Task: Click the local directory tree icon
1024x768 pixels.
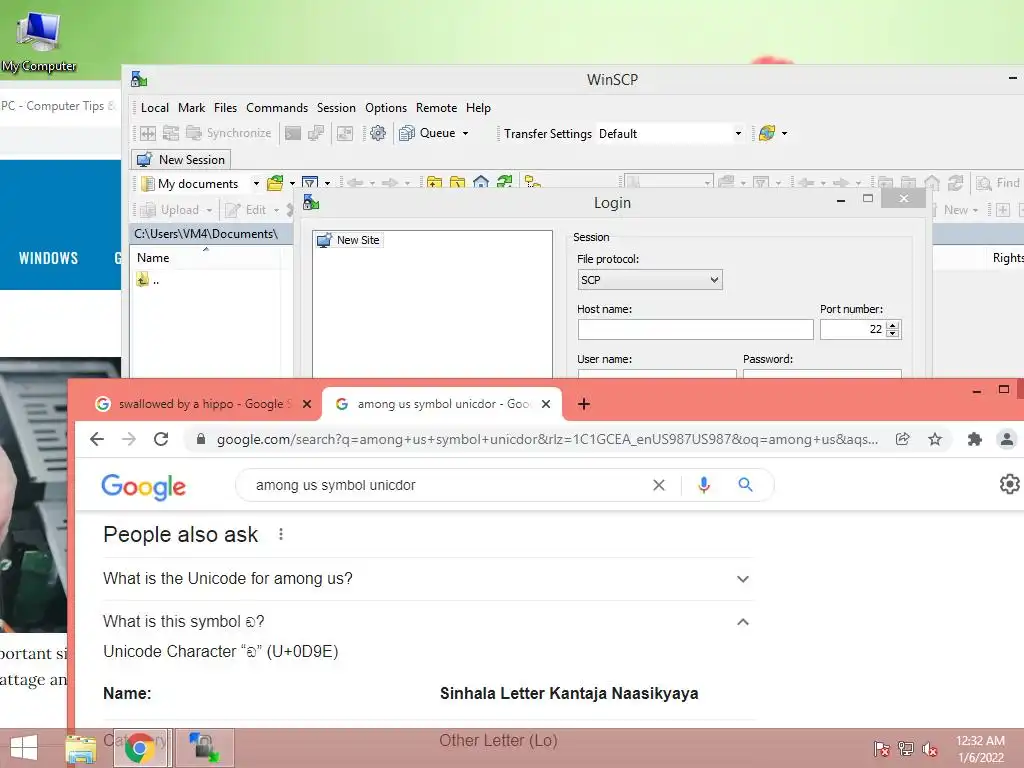Action: 533,183
